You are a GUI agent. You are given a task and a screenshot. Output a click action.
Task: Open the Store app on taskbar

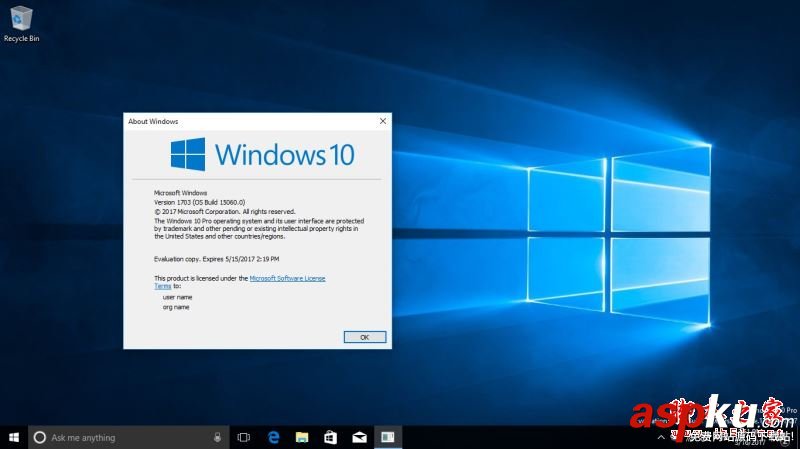tap(331, 437)
